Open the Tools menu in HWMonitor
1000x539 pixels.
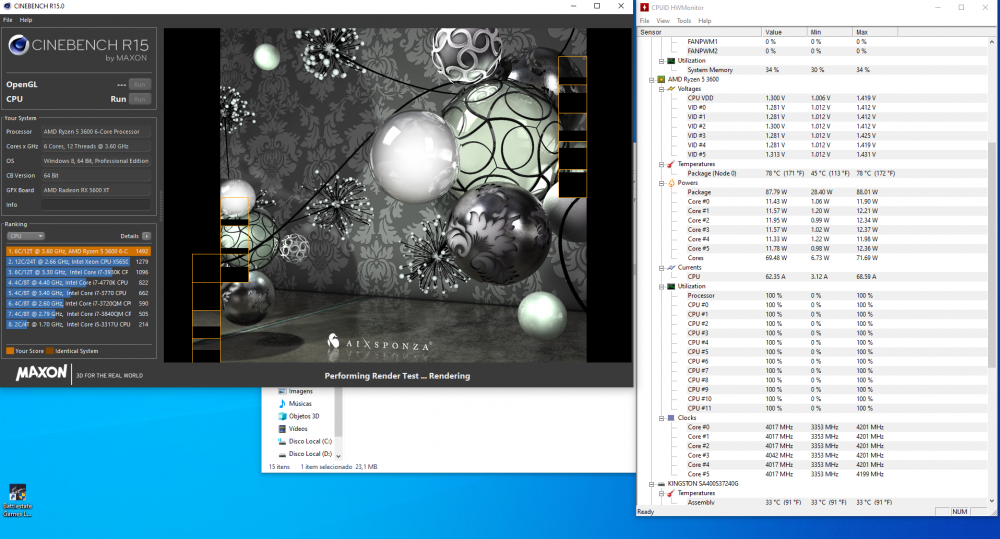pos(684,20)
